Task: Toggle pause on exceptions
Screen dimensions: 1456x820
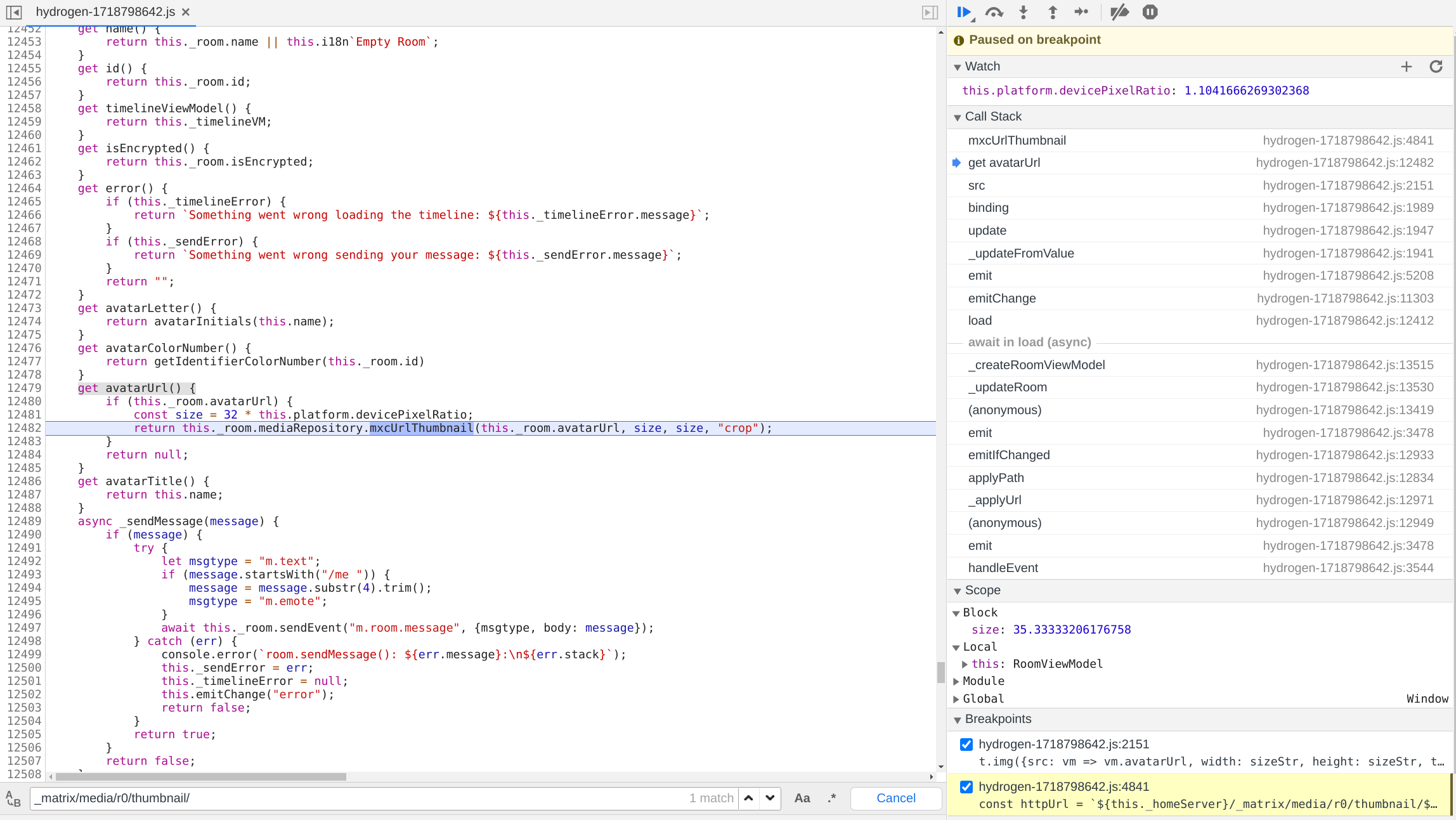Action: click(1150, 11)
